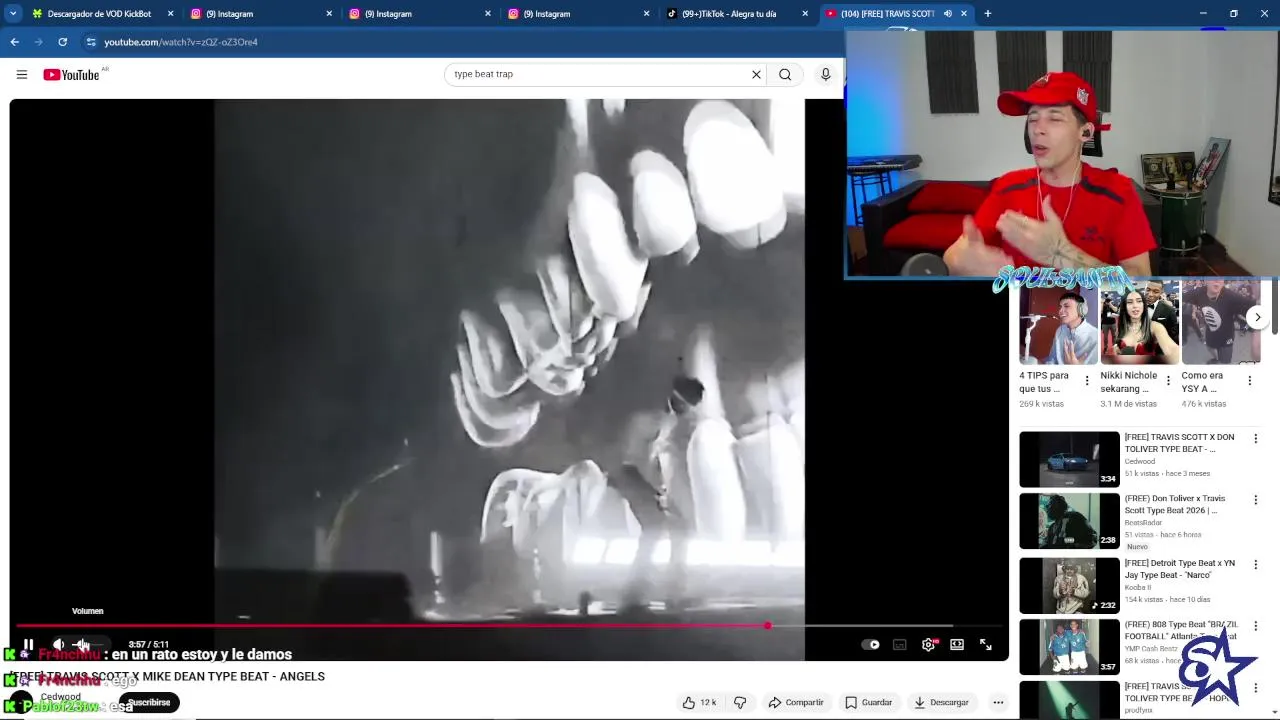Enter fullscreen mode in the player
This screenshot has height=720, width=1280.
(986, 645)
